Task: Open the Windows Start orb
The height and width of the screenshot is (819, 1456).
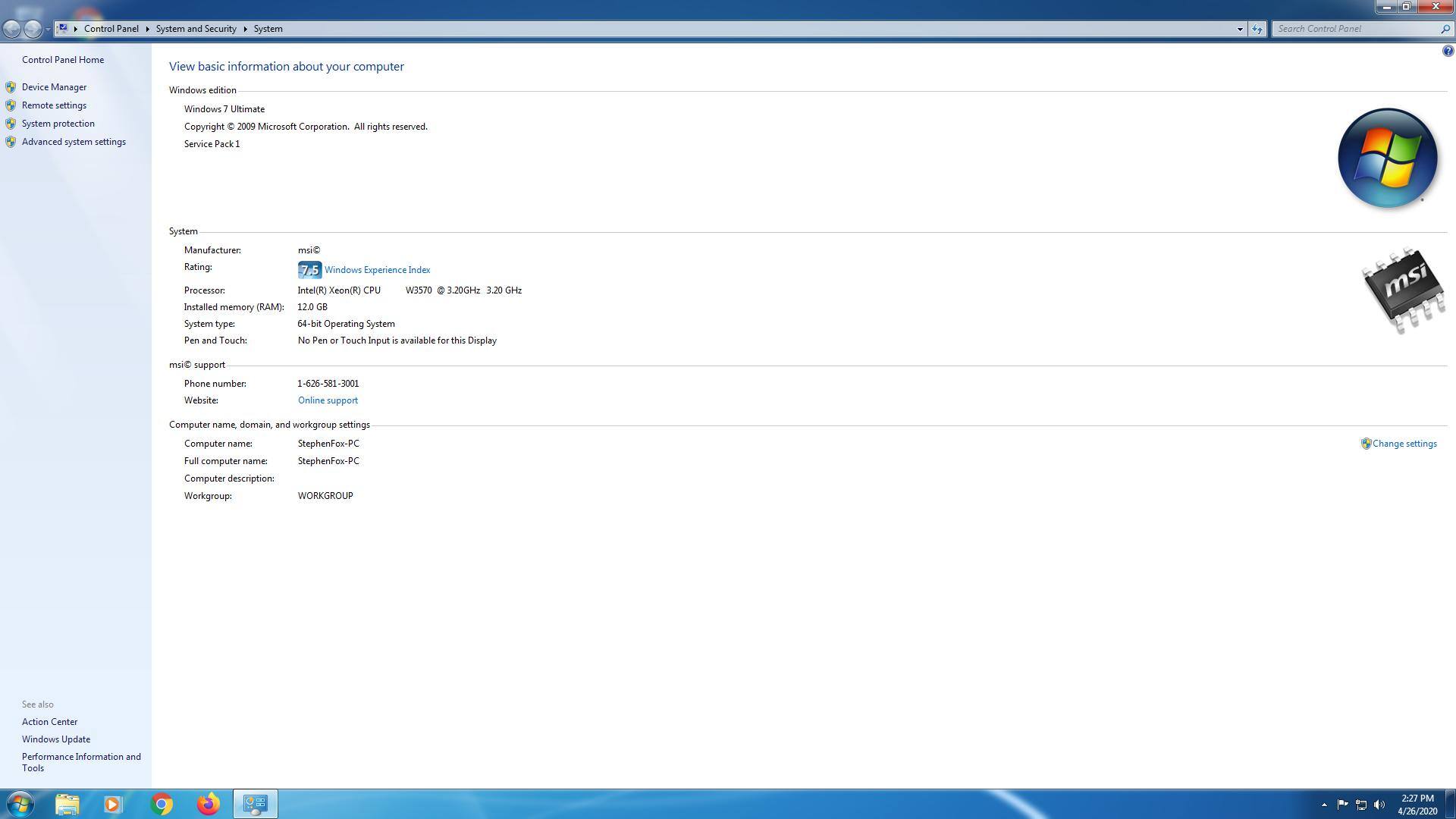Action: [x=20, y=804]
